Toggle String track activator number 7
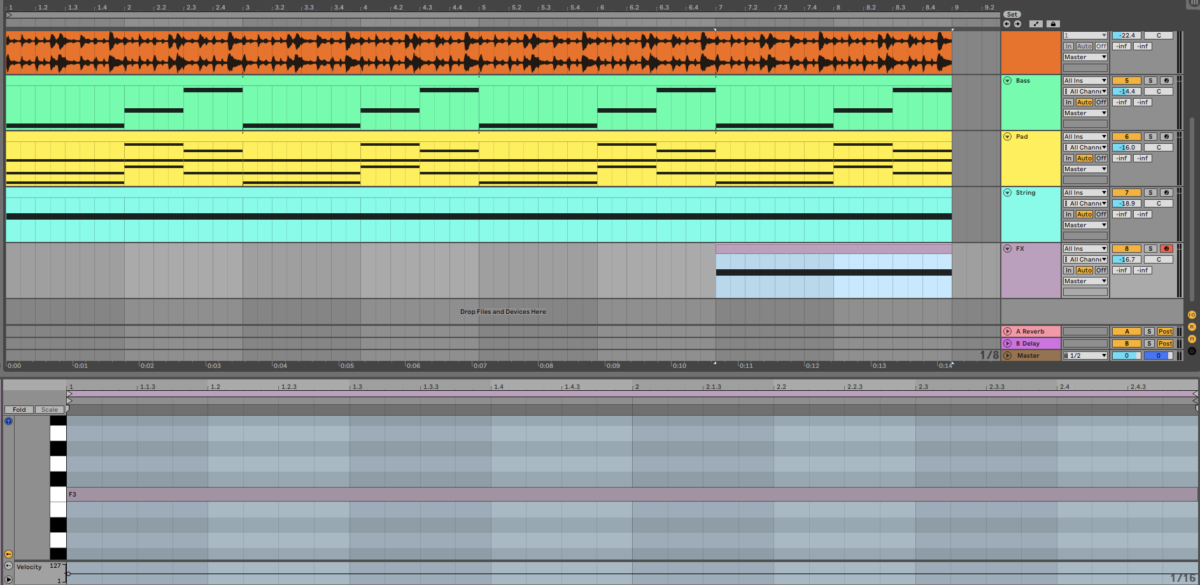This screenshot has width=1200, height=585. click(1127, 192)
